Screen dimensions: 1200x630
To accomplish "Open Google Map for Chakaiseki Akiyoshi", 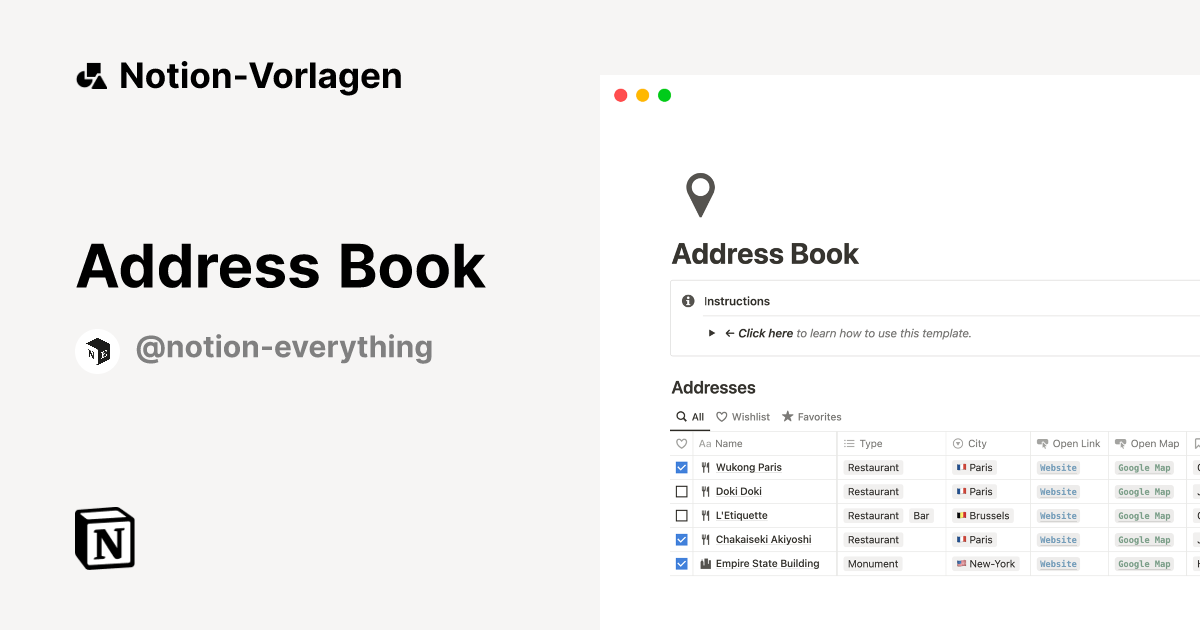I will (1144, 539).
